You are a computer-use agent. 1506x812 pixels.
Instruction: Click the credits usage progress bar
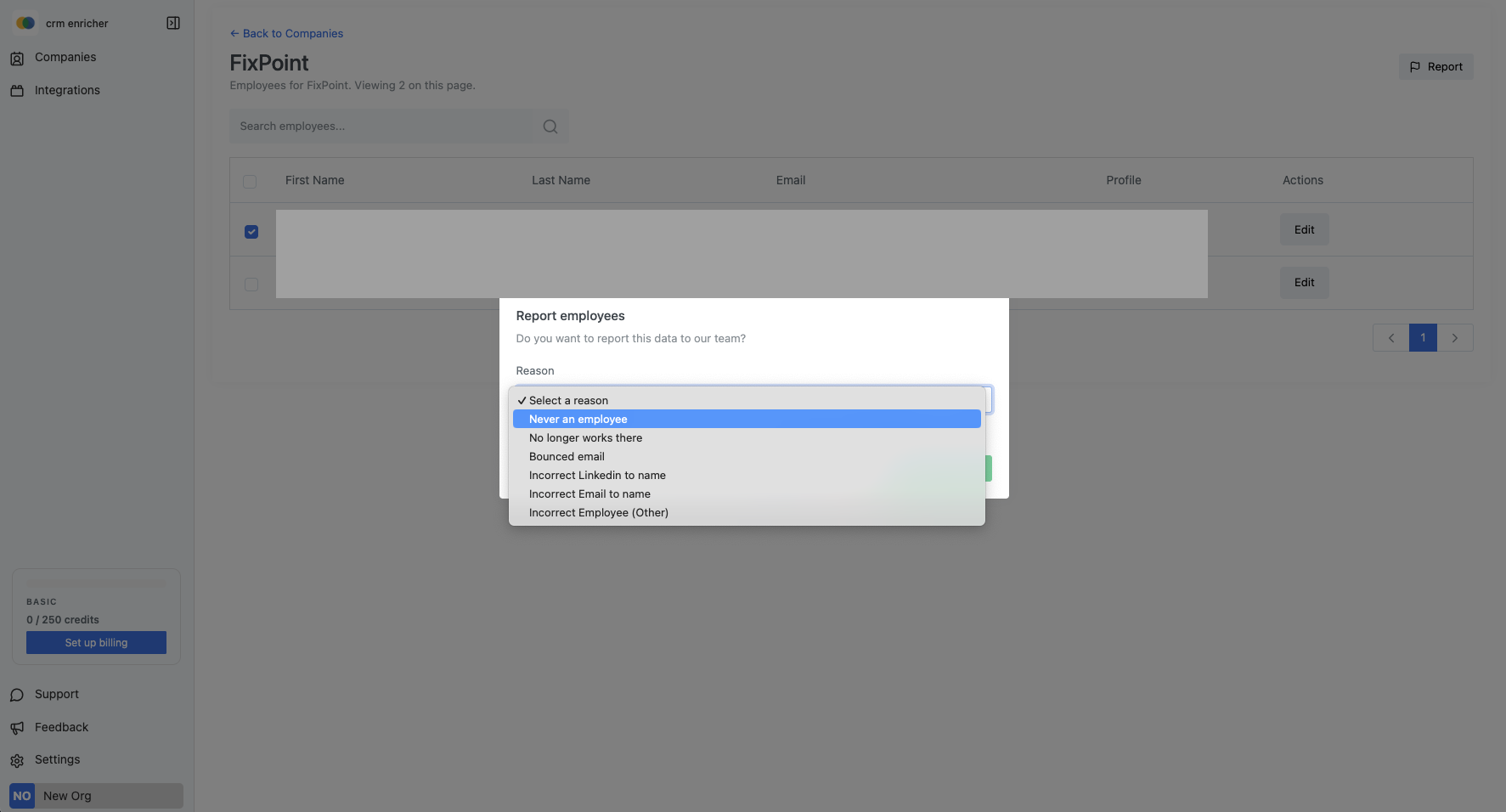tap(96, 584)
